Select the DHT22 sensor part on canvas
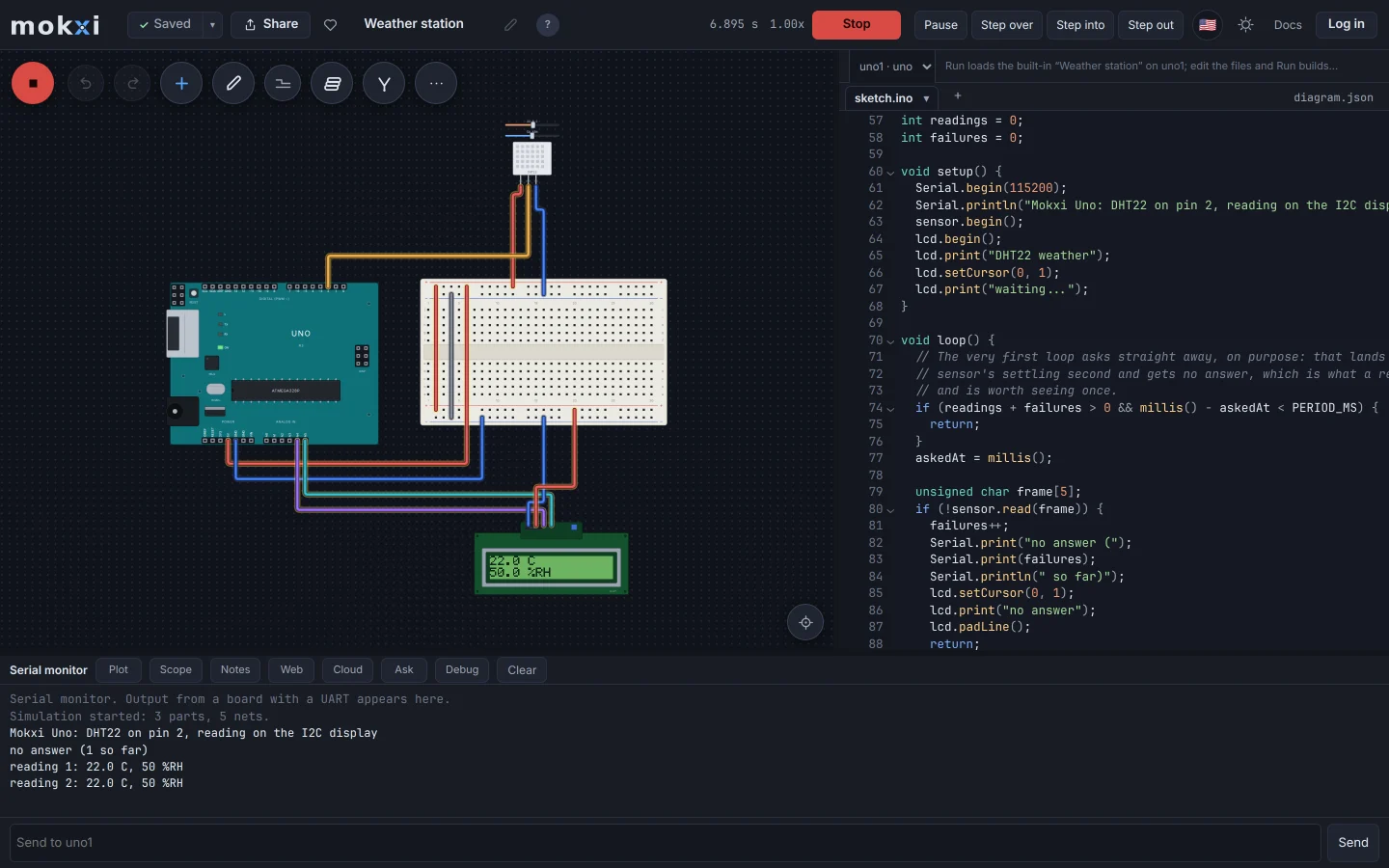 [531, 157]
